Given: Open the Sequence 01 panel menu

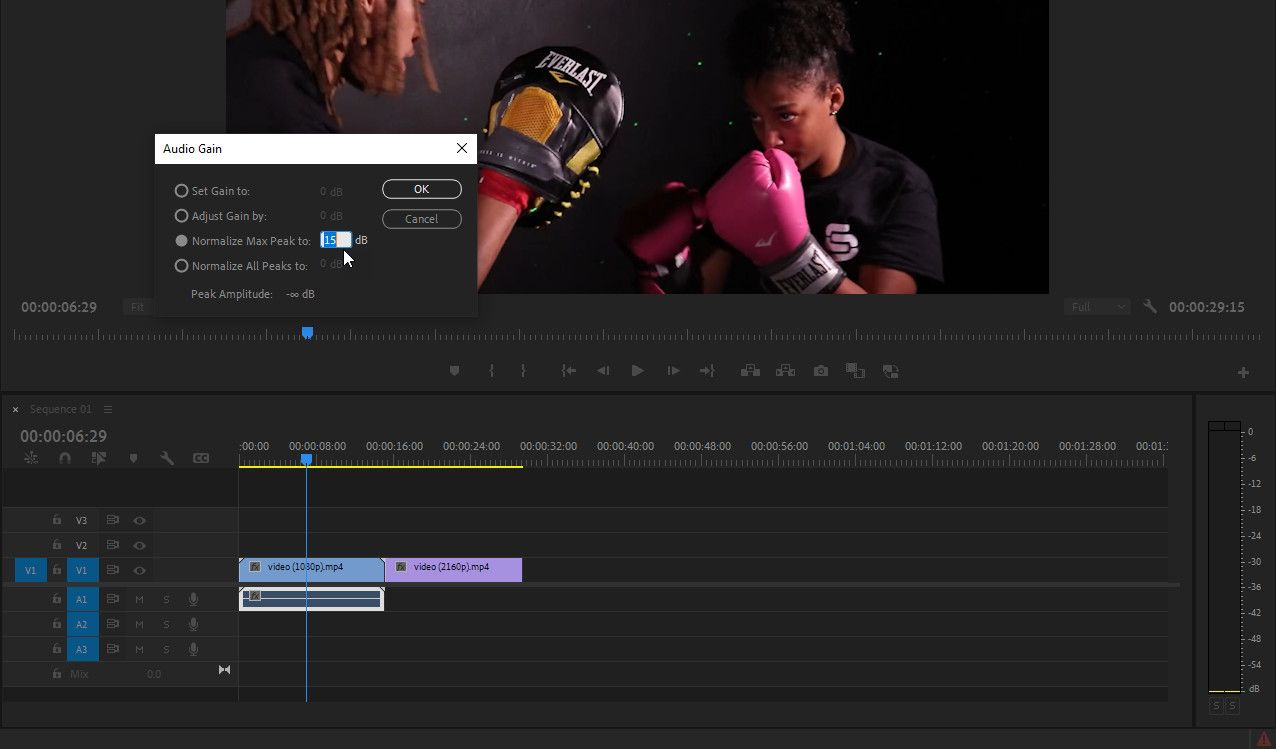Looking at the screenshot, I should [x=108, y=409].
